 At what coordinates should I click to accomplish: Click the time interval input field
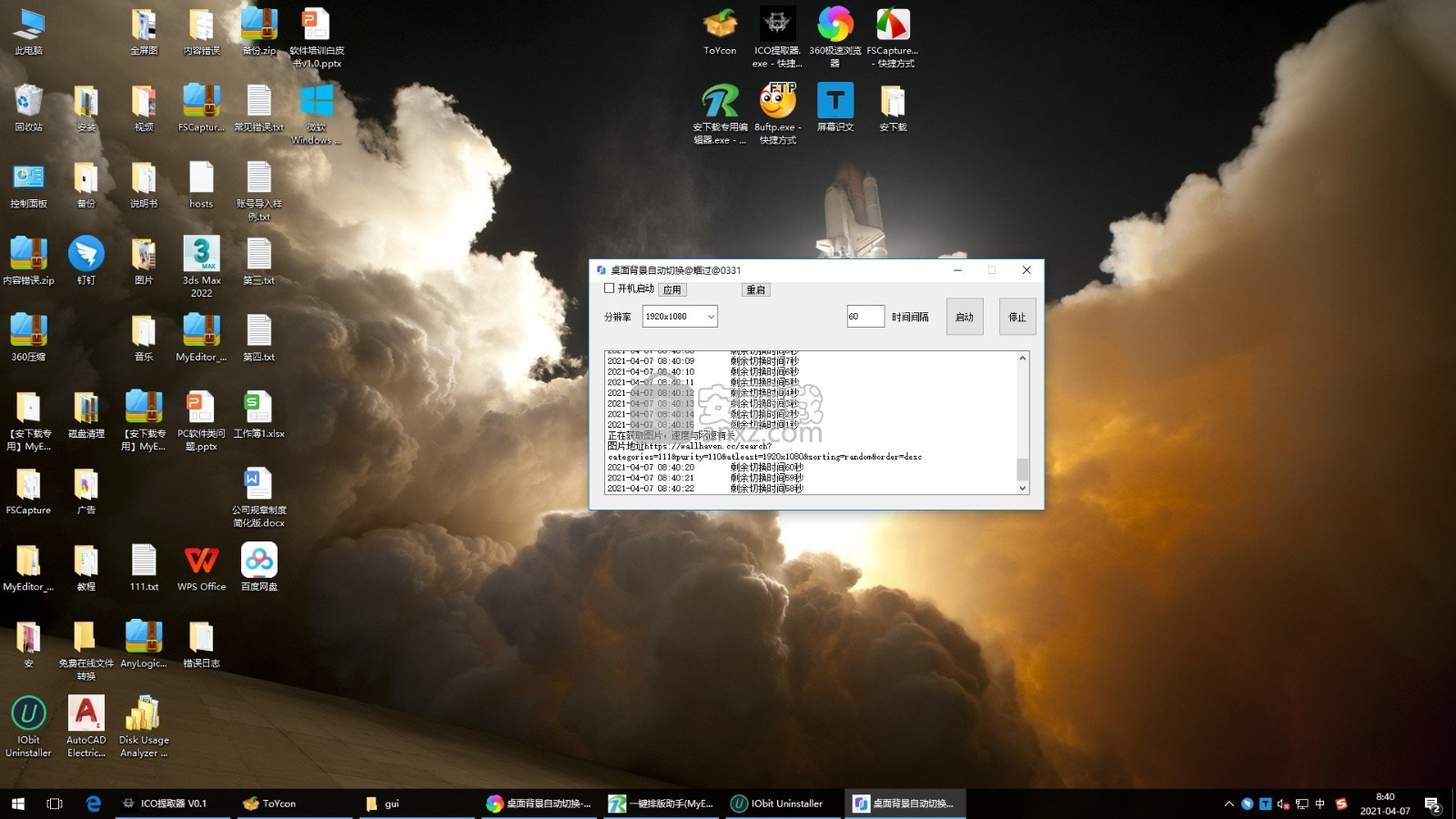tap(864, 317)
